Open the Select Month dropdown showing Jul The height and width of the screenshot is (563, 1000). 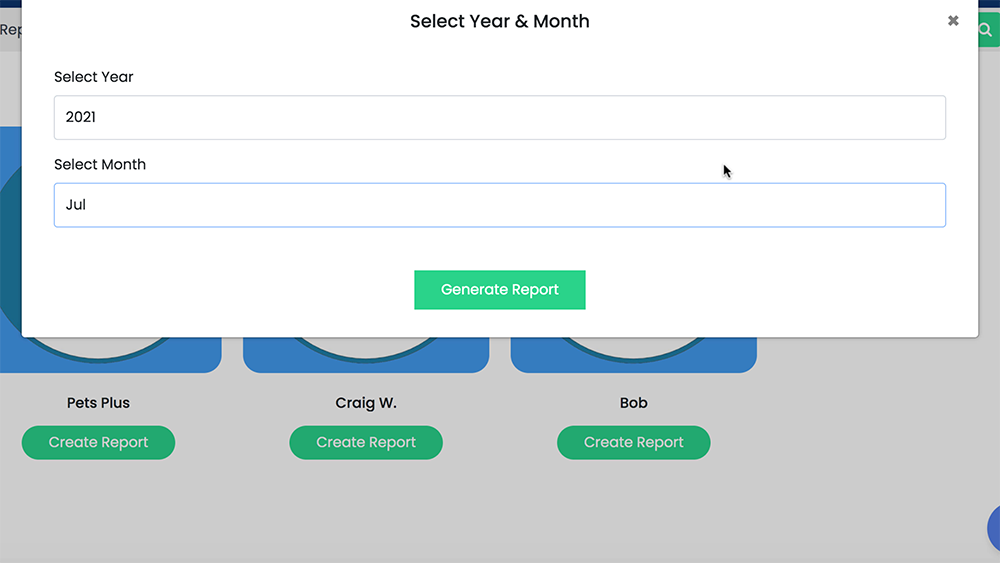click(x=499, y=205)
